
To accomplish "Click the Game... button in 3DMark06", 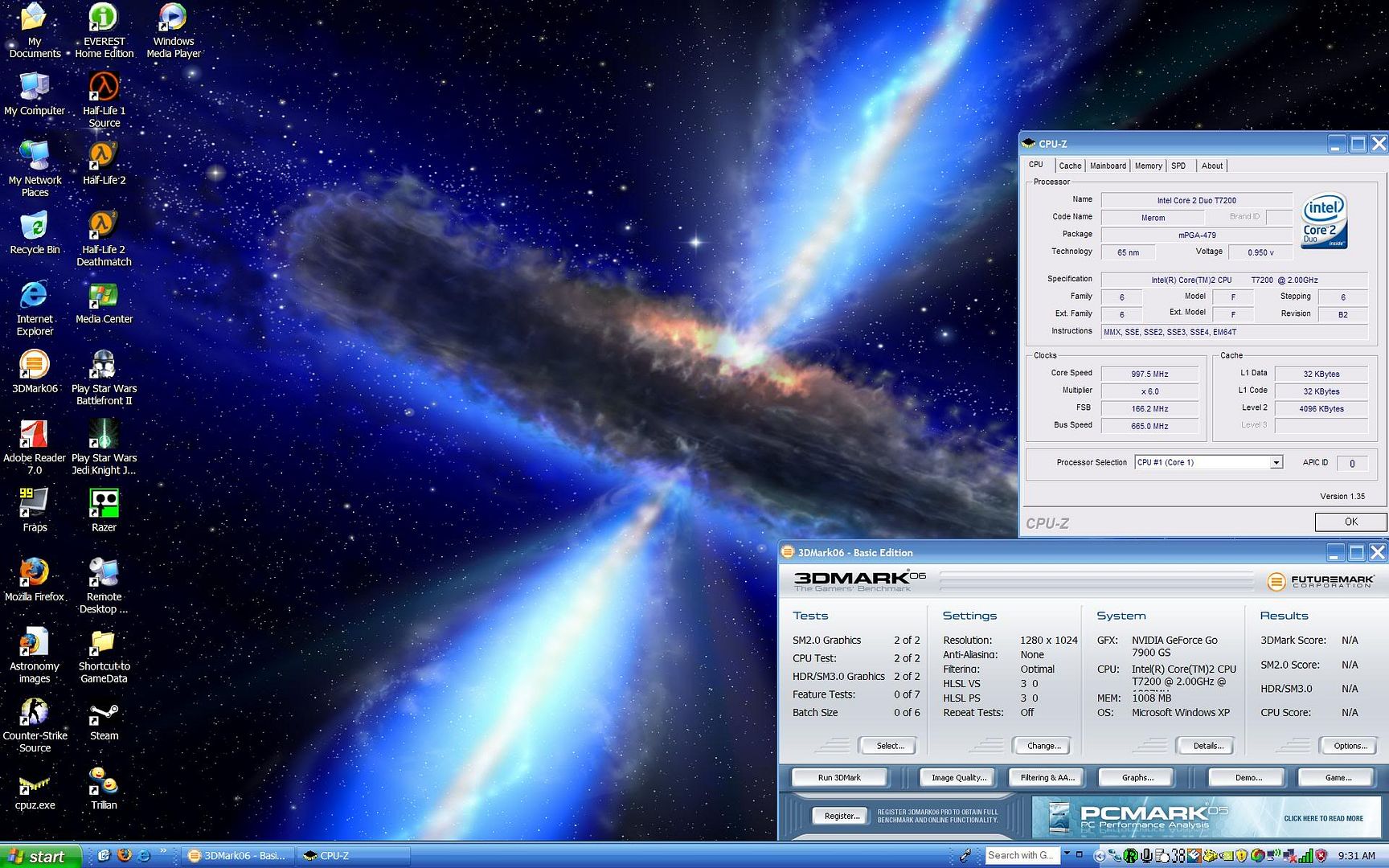I will [1338, 777].
